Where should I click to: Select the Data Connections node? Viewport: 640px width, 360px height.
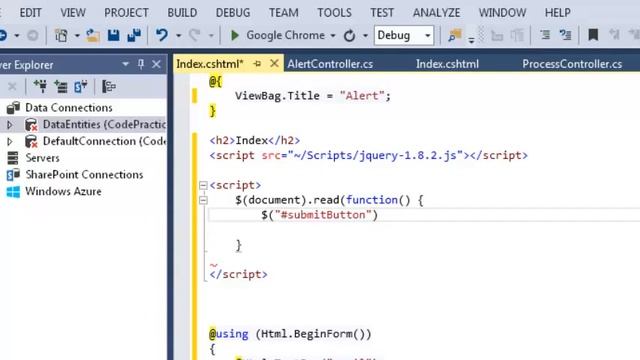click(69, 108)
